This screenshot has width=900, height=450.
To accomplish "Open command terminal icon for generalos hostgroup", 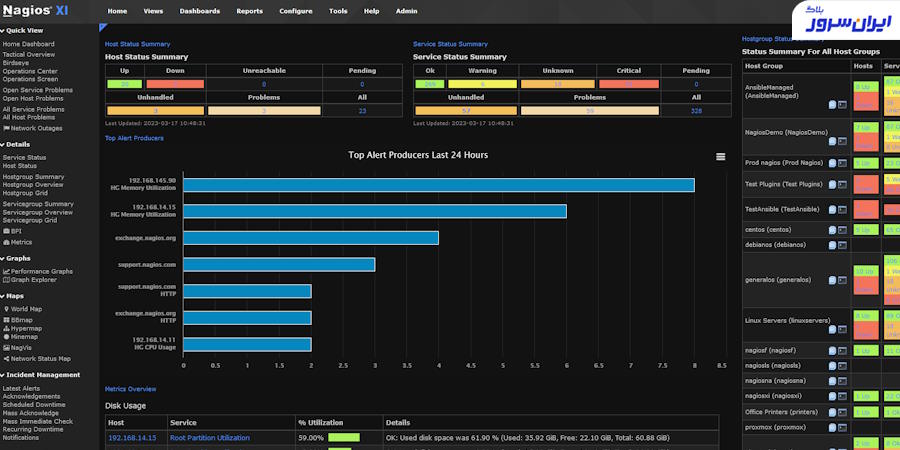I will pos(842,280).
